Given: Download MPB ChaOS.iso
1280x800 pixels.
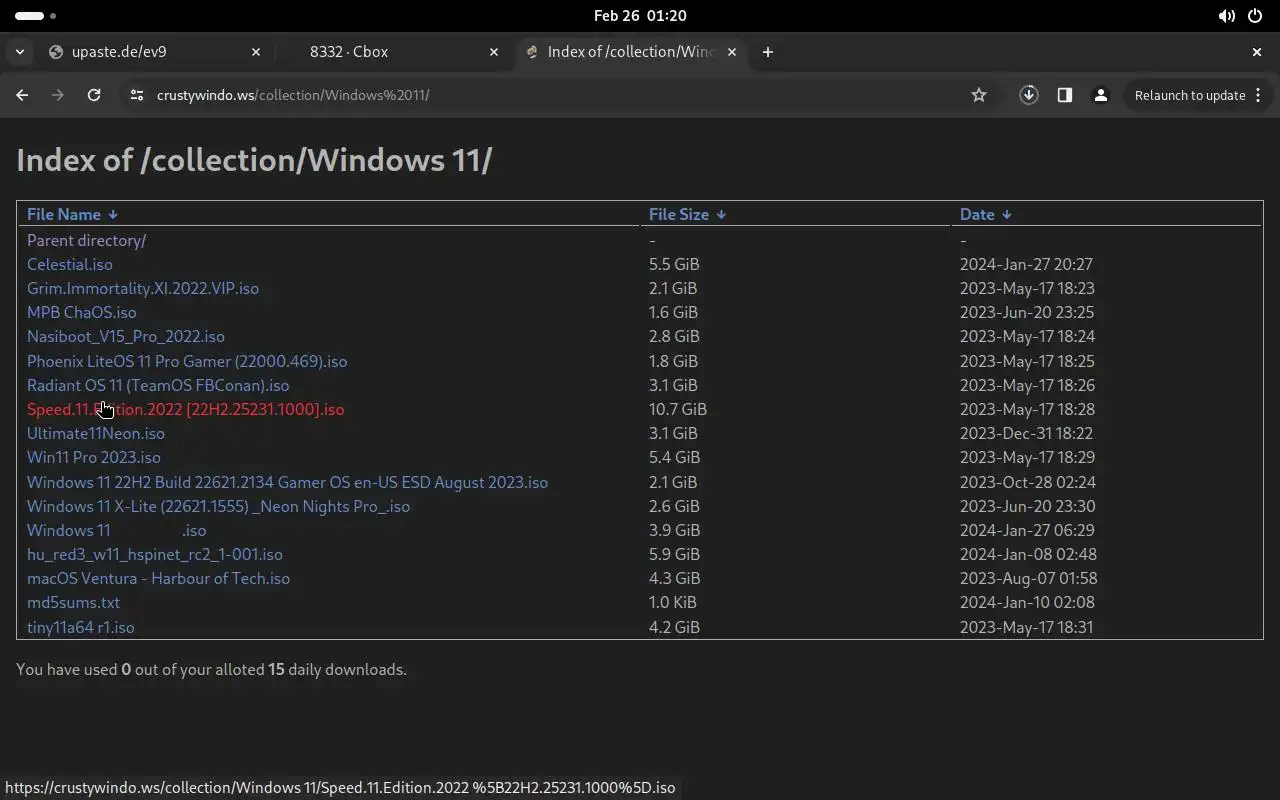Looking at the screenshot, I should tap(82, 312).
